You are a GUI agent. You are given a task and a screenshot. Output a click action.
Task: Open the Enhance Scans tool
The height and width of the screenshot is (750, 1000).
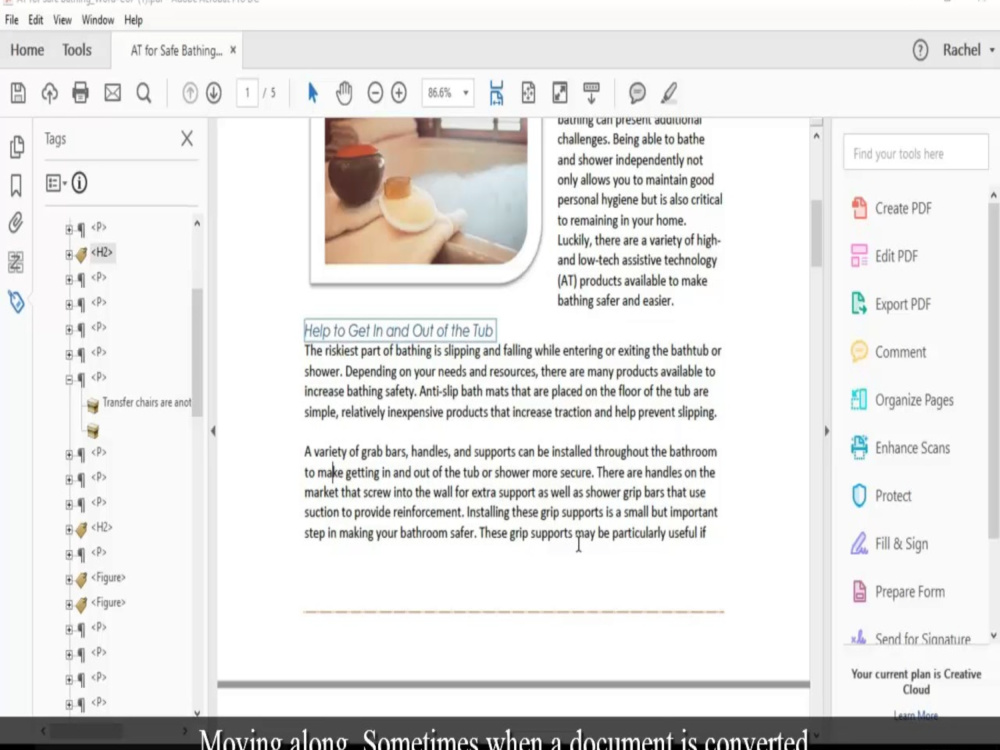pyautogui.click(x=901, y=448)
